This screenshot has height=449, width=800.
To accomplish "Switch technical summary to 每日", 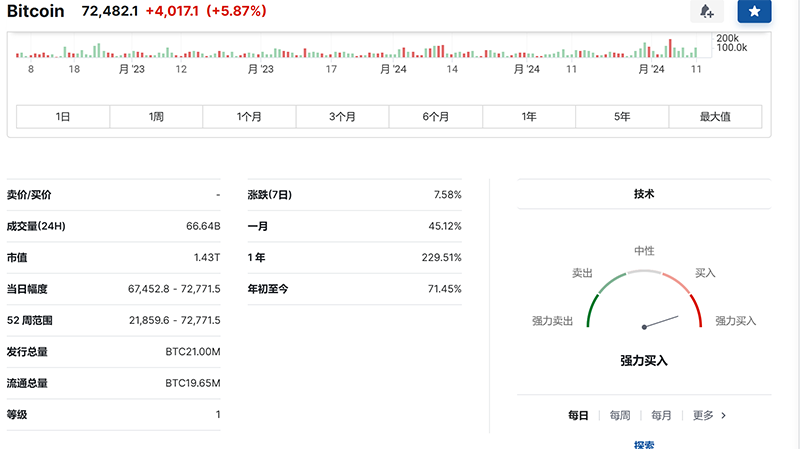I will pyautogui.click(x=578, y=415).
